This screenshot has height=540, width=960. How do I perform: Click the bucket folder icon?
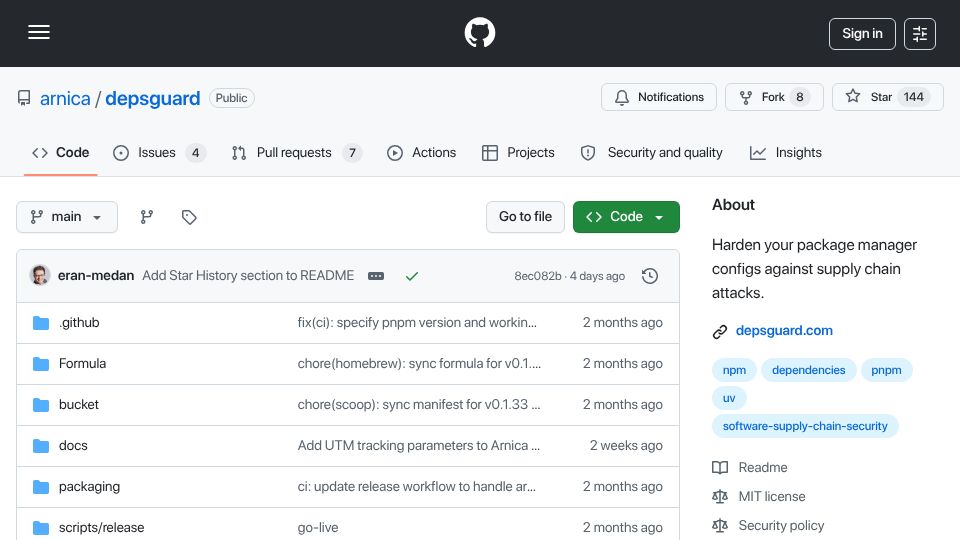40,405
